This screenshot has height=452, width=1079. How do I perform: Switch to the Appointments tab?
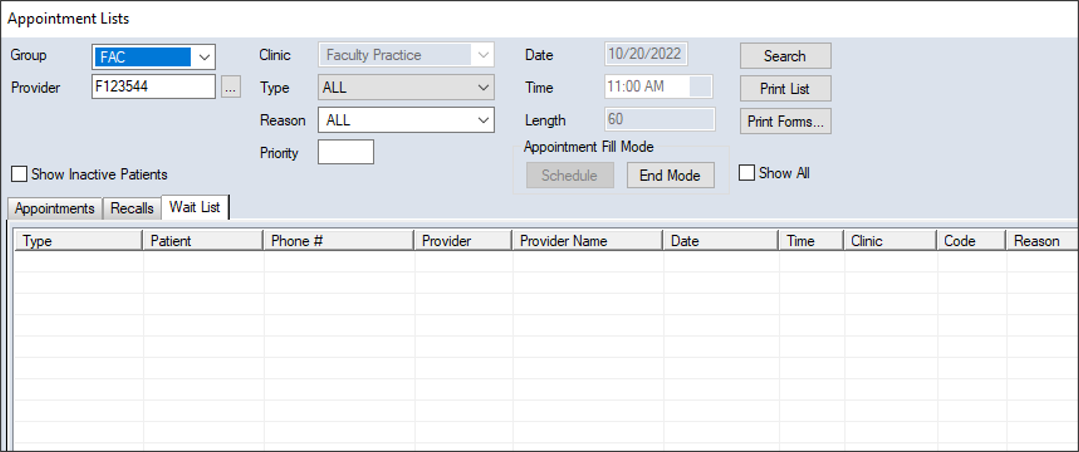(x=55, y=208)
